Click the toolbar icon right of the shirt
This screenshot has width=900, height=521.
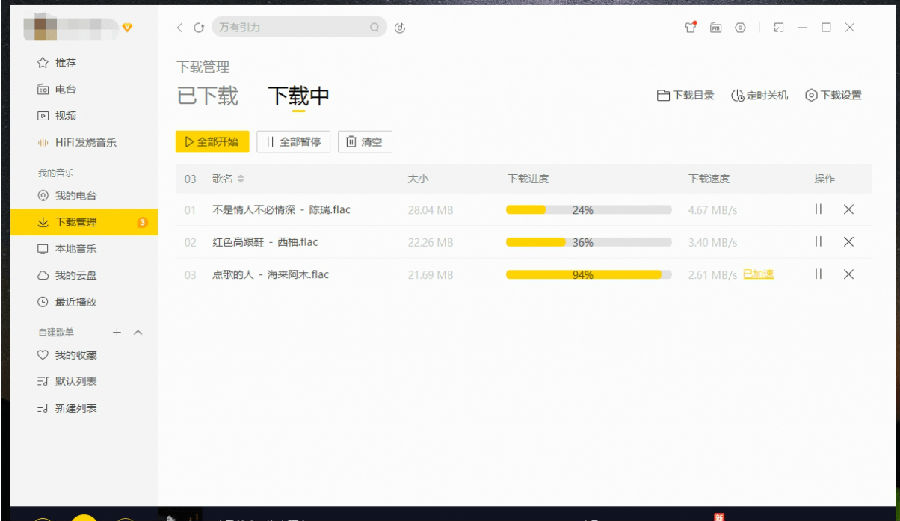(x=715, y=27)
